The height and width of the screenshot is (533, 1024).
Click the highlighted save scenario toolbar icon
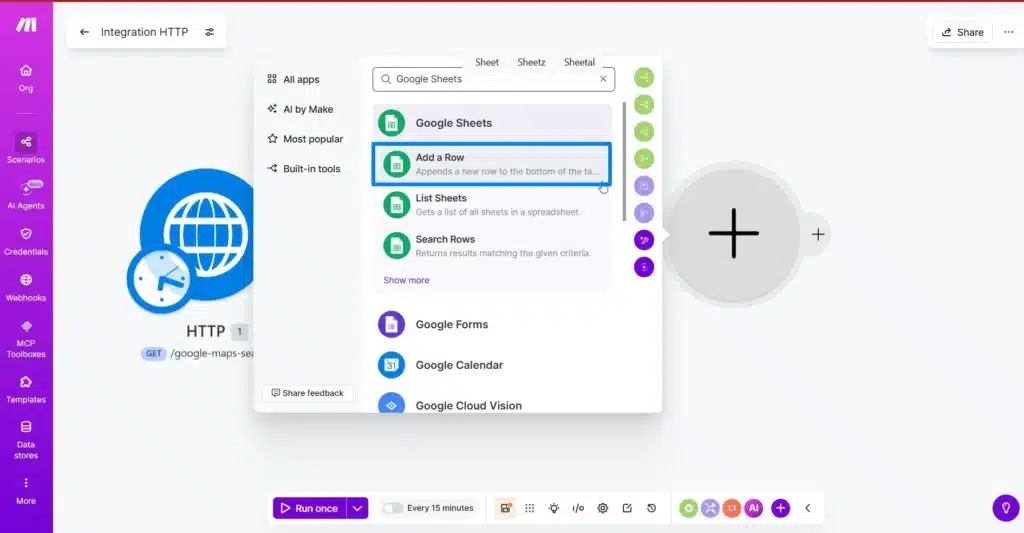click(x=505, y=508)
